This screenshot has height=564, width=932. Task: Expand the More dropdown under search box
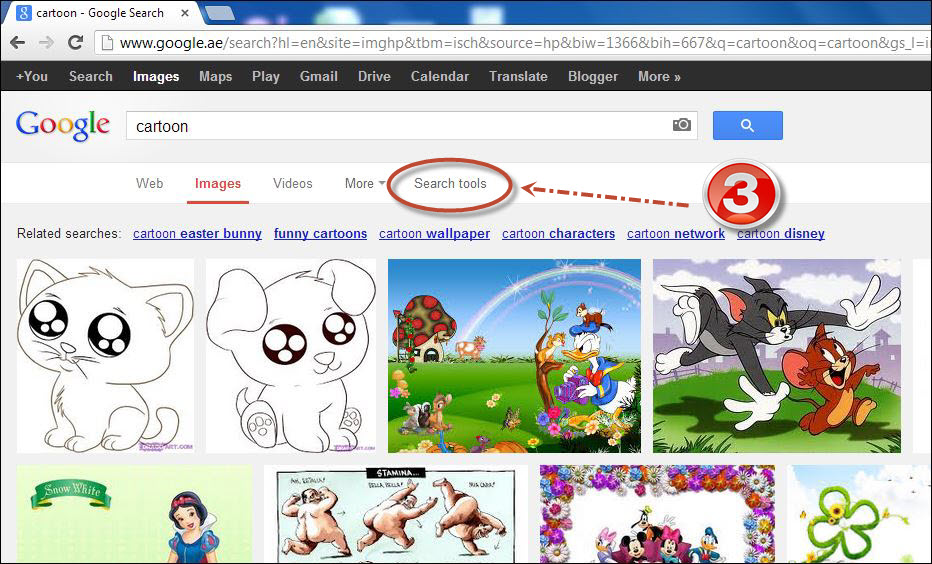tap(365, 183)
